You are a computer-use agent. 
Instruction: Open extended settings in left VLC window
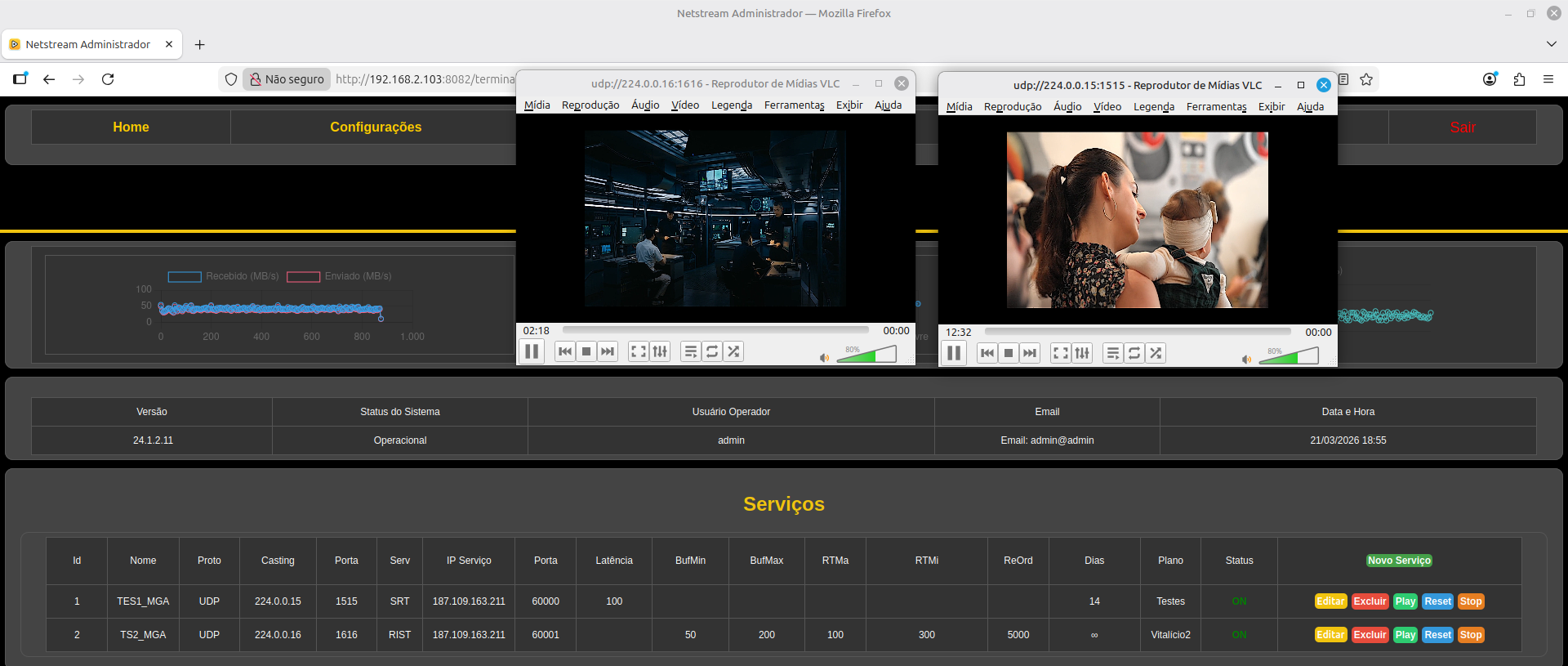point(660,351)
